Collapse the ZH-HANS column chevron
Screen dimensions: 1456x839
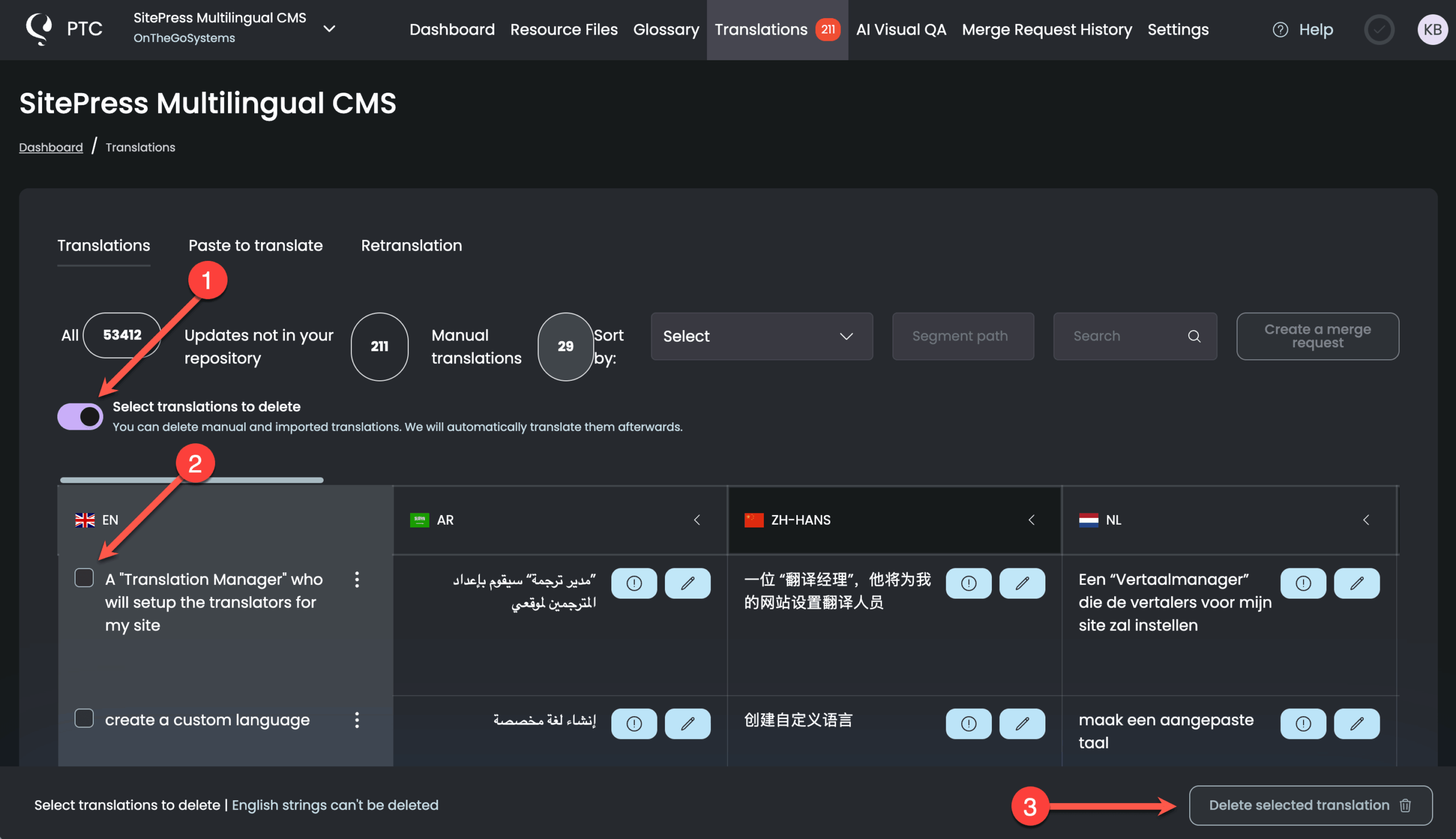[x=1031, y=520]
